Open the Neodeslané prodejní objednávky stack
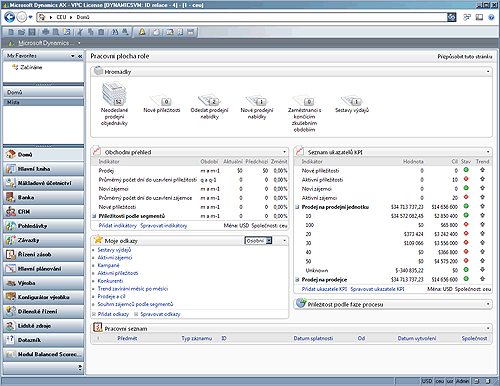This screenshot has width=500, height=386. [x=114, y=104]
